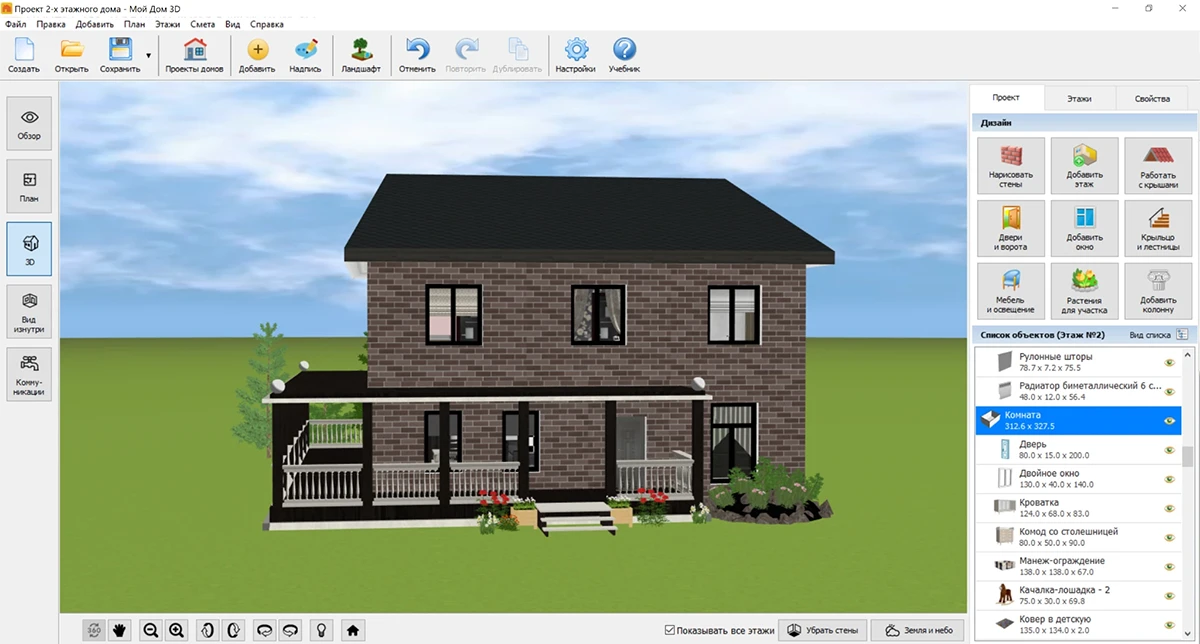Select Кроватка in object list
The image size is (1200, 644).
[x=1078, y=507]
